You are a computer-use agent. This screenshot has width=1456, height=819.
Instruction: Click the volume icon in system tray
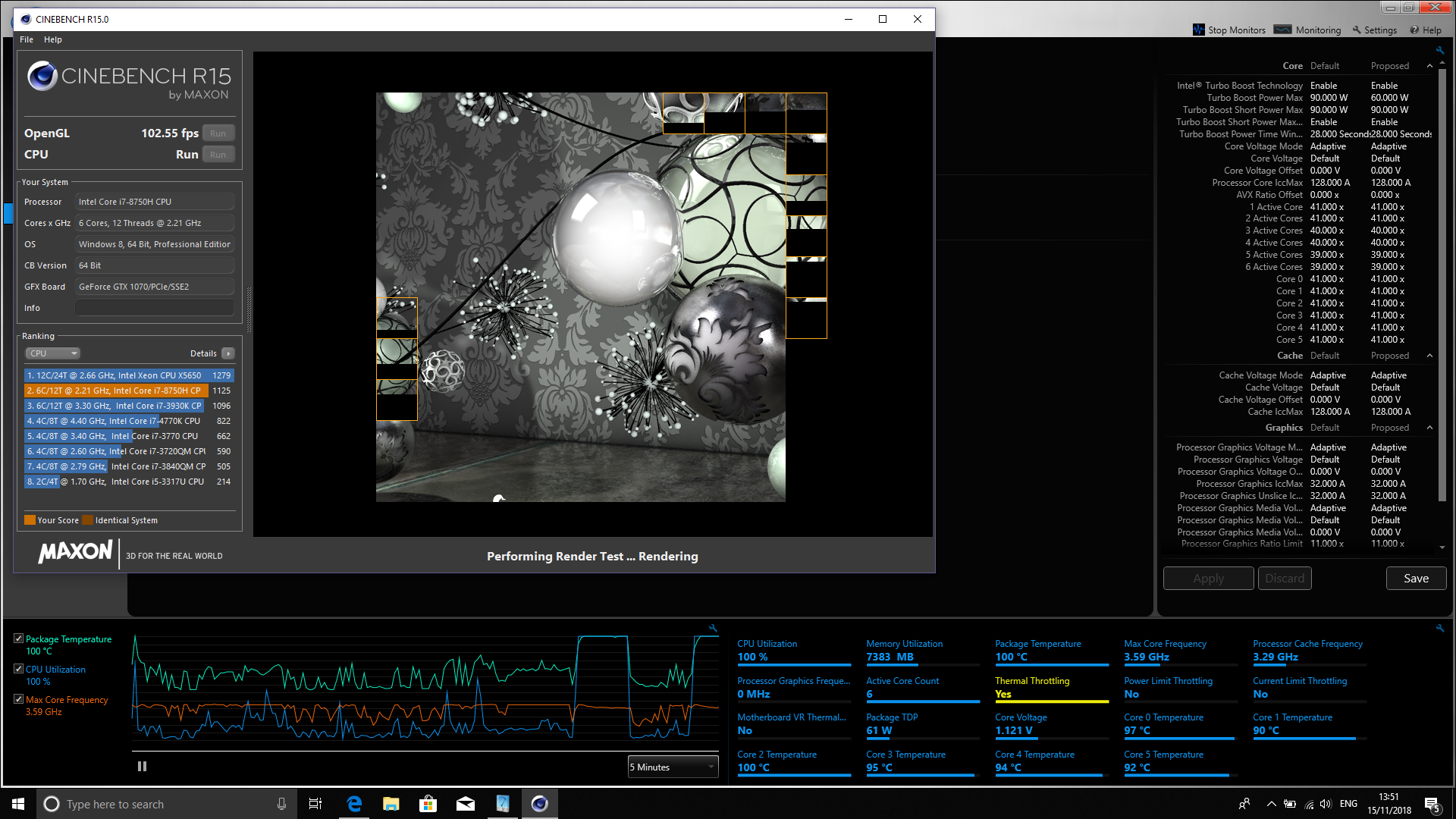(1326, 804)
